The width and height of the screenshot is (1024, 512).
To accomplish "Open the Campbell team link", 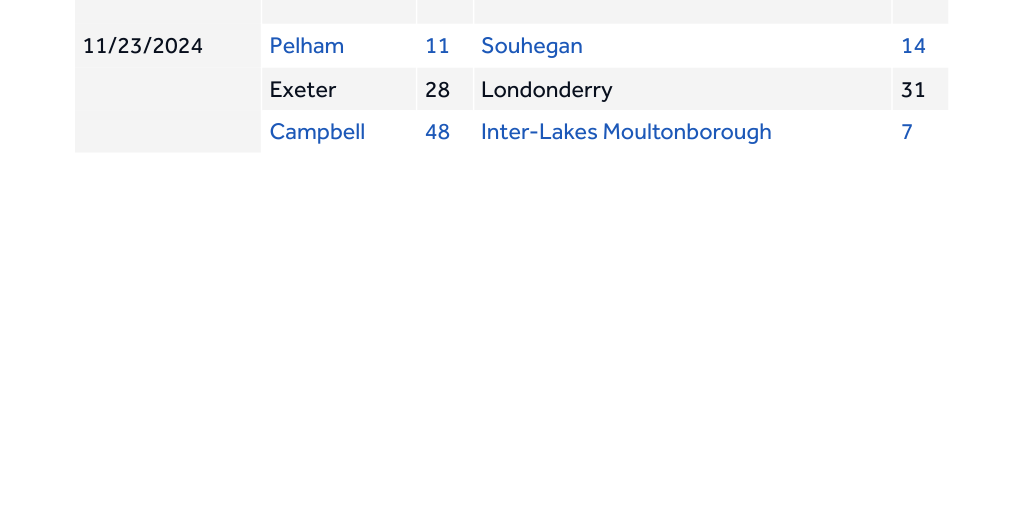I will point(317,132).
